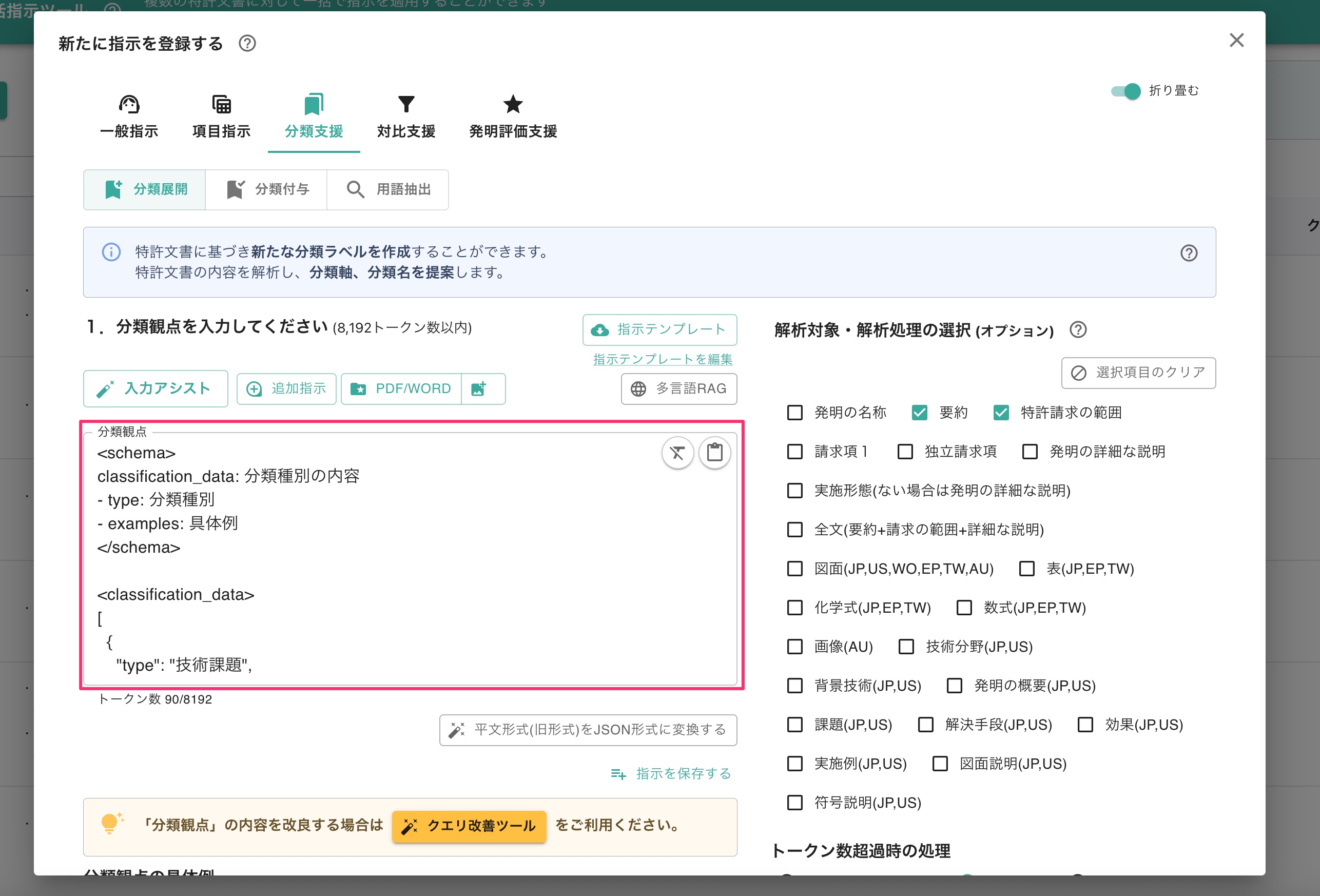Close the dialog with the X button
This screenshot has height=896, width=1320.
click(1236, 41)
